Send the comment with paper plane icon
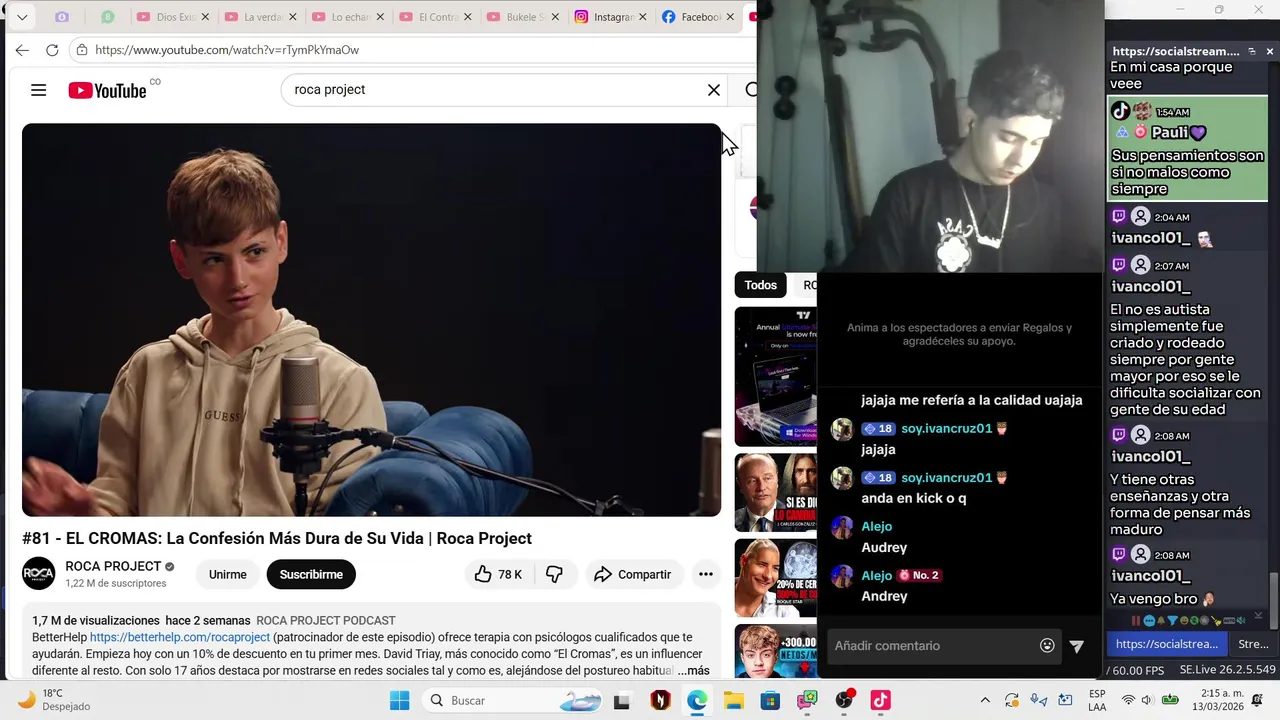1280x720 pixels. pyautogui.click(x=1076, y=646)
